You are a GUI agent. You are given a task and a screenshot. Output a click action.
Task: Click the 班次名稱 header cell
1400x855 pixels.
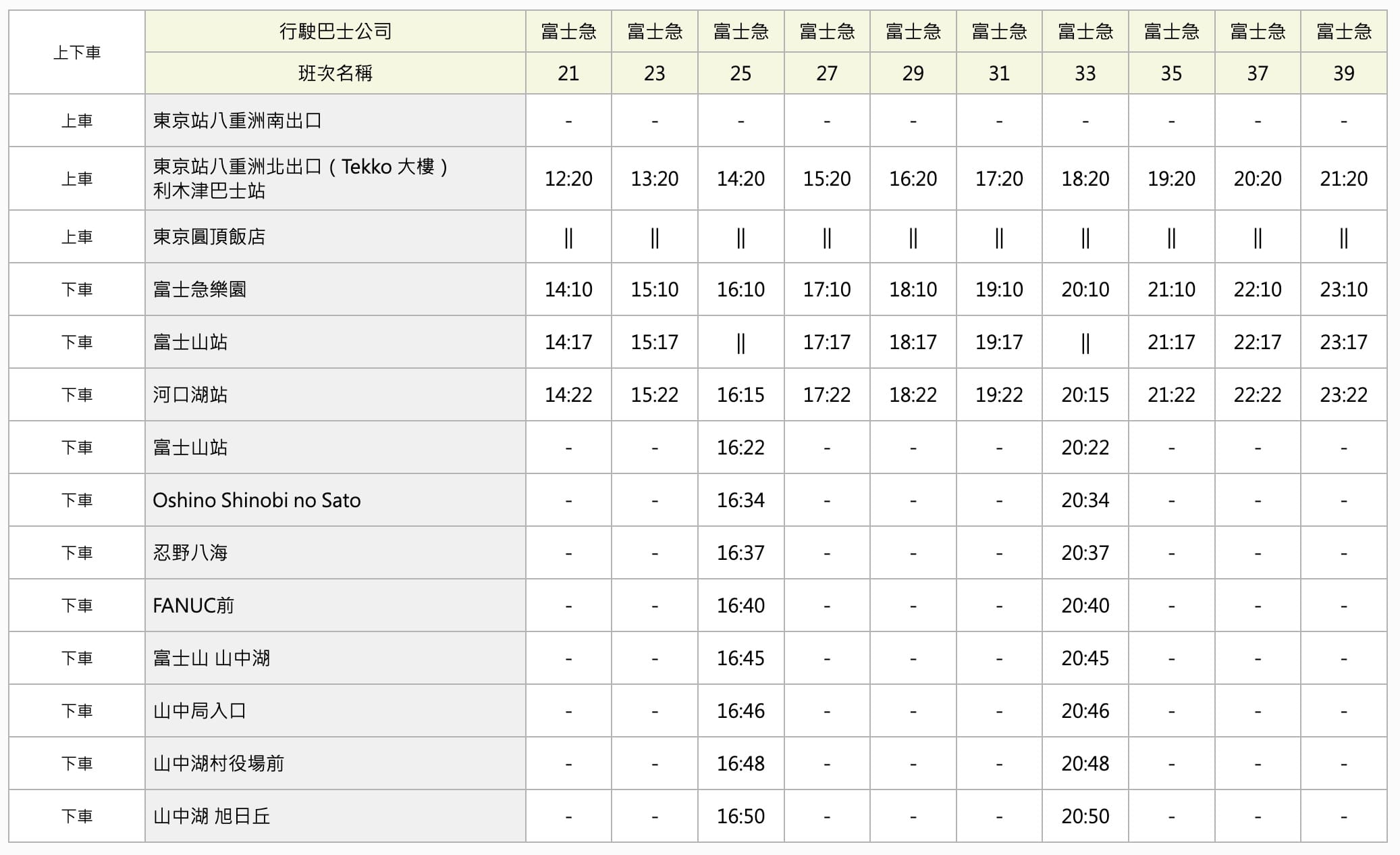coord(335,73)
